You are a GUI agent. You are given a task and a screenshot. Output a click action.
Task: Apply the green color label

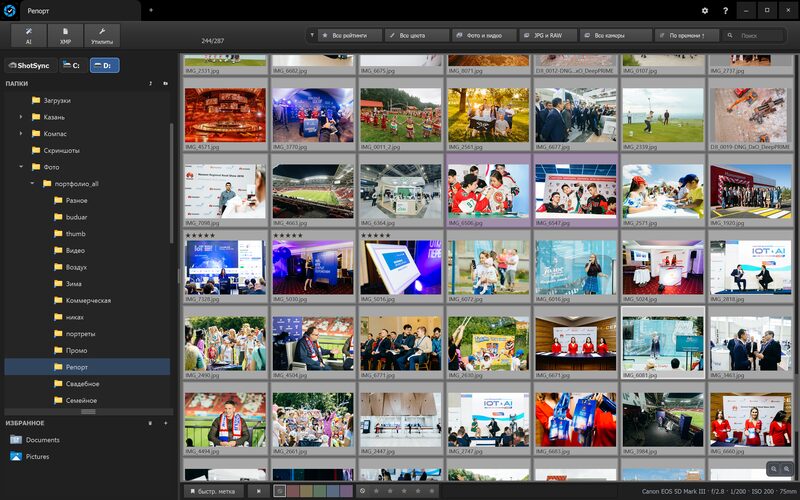tap(319, 491)
